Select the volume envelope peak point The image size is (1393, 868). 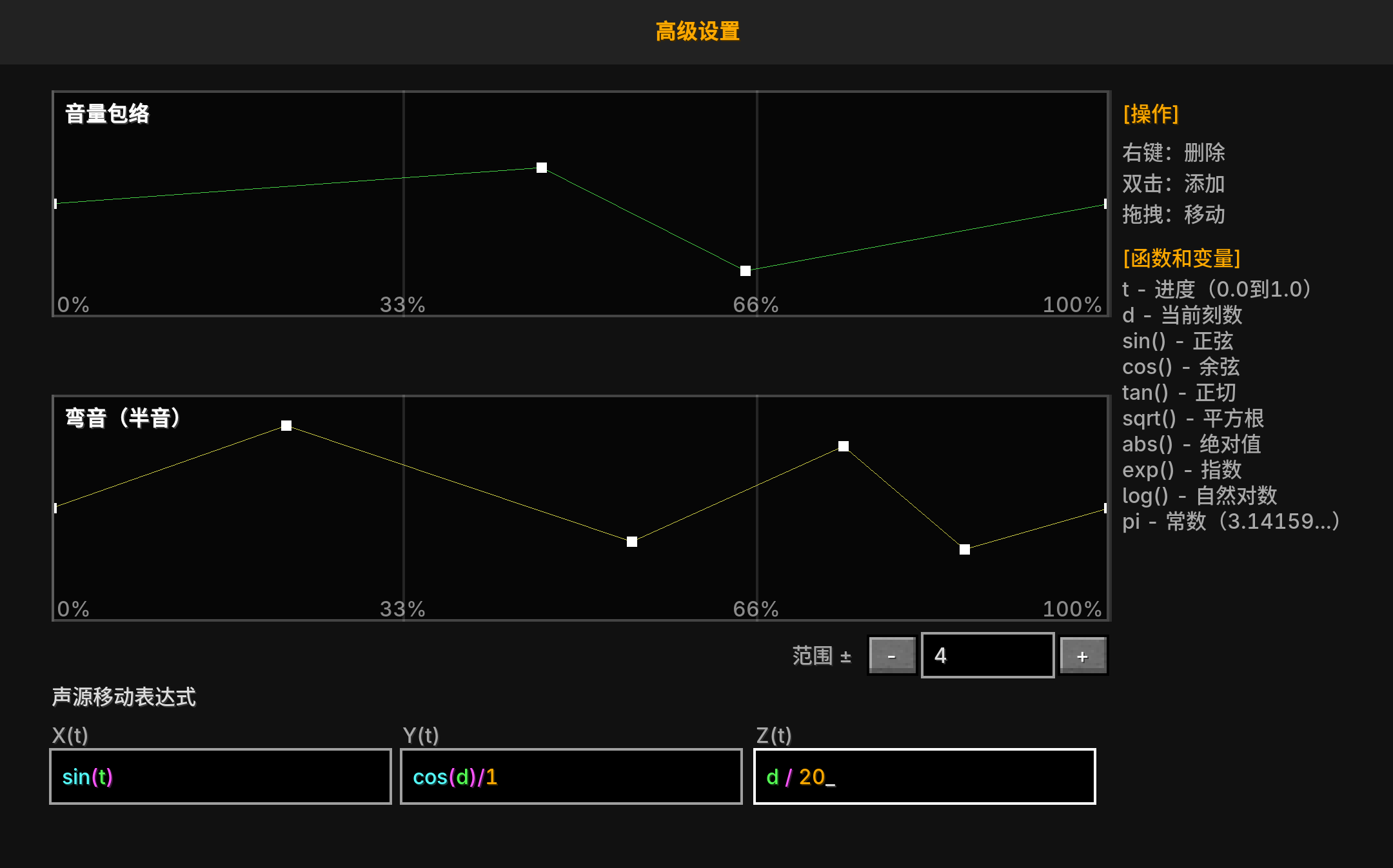[542, 168]
